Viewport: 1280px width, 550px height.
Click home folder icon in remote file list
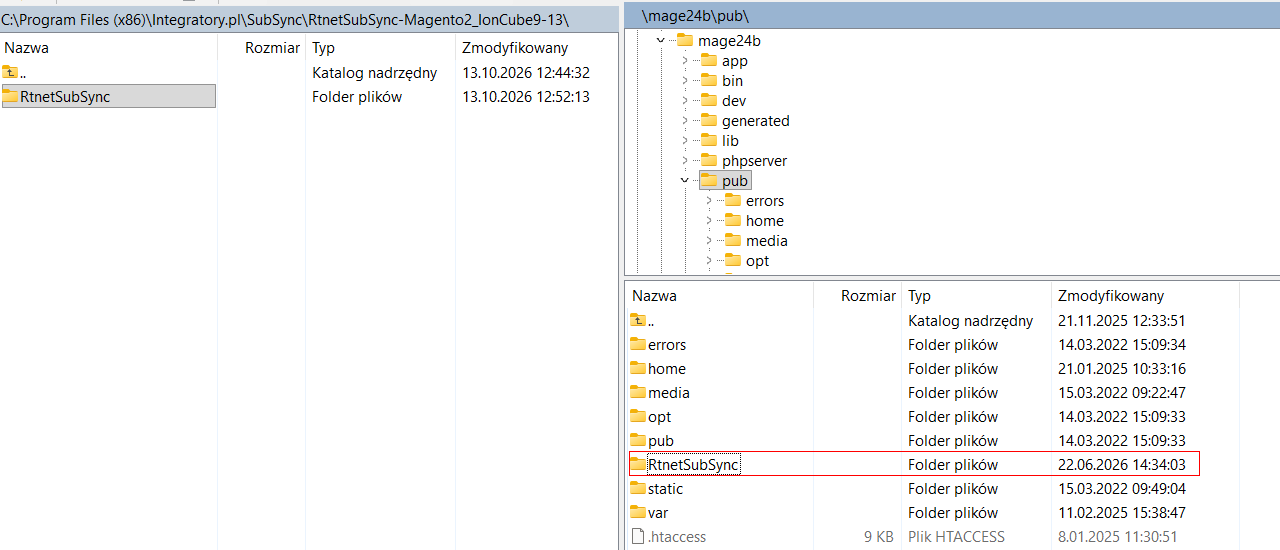coord(638,368)
